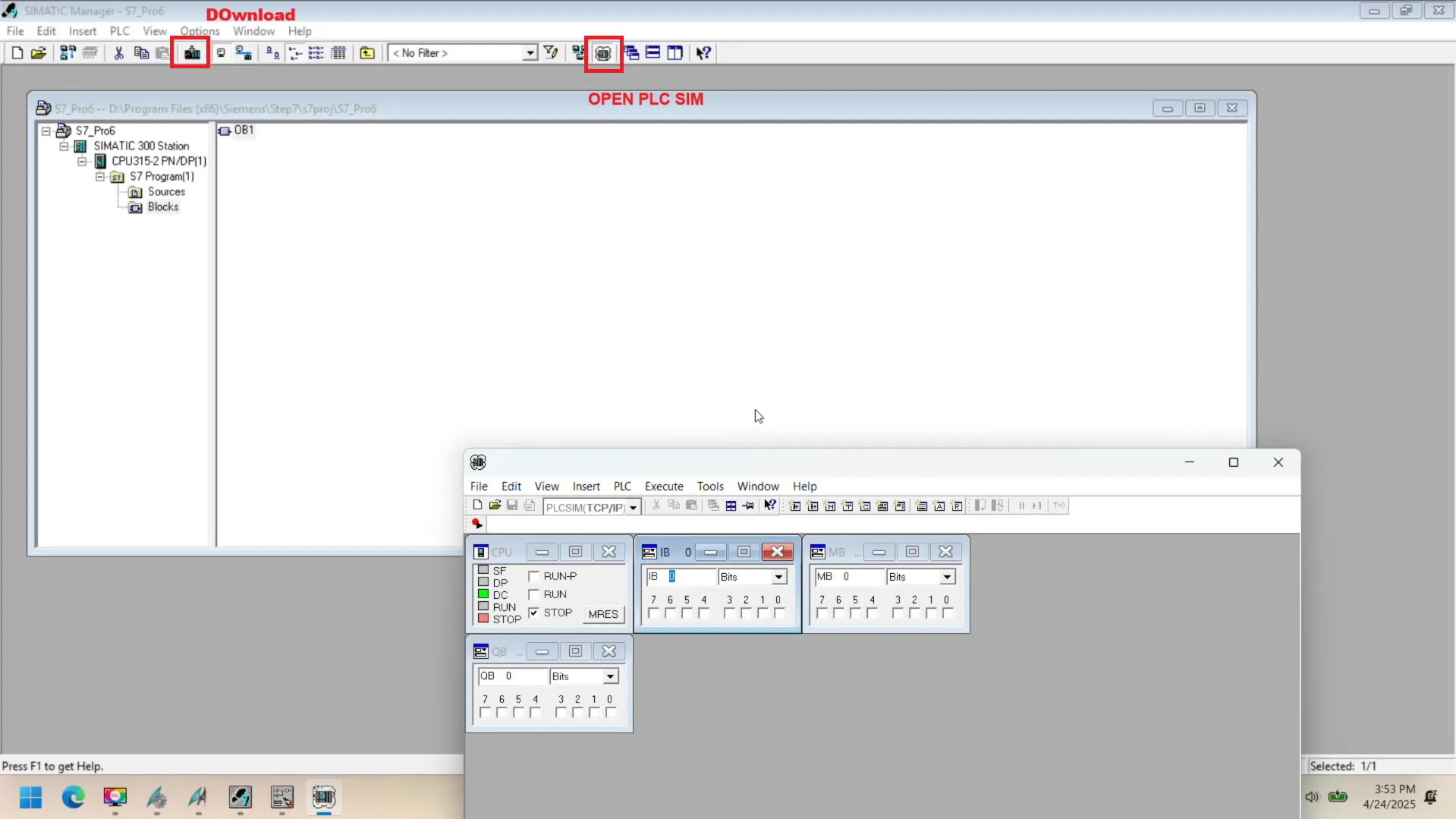Toggle the STOP checkbox in CPU window
This screenshot has height=819, width=1456.
click(x=533, y=613)
